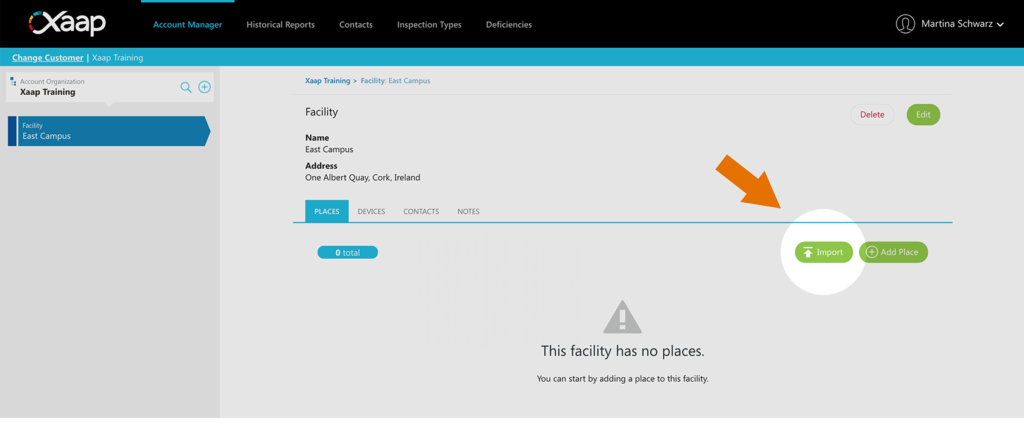Image resolution: width=1024 pixels, height=435 pixels.
Task: Click Xaap Training breadcrumb link
Action: [x=327, y=81]
